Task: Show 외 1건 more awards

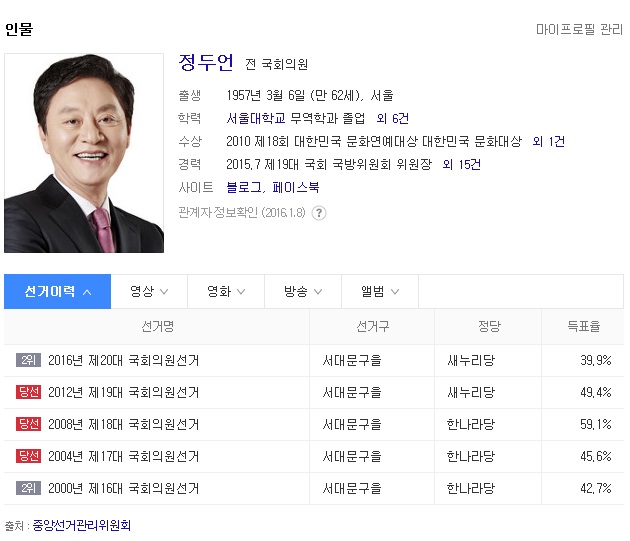Action: (x=548, y=141)
